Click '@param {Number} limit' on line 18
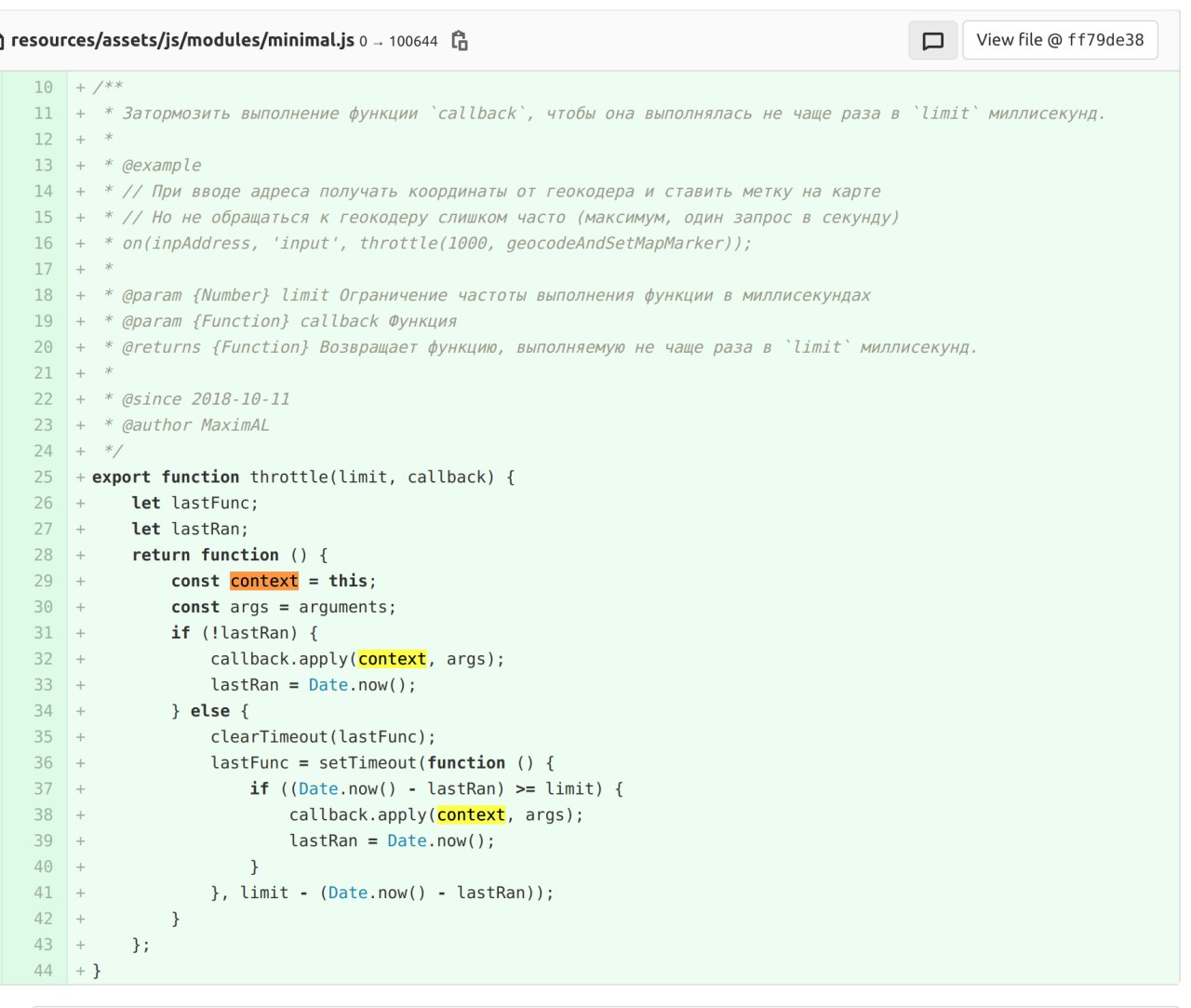This screenshot has width=1191, height=1008. tap(225, 296)
